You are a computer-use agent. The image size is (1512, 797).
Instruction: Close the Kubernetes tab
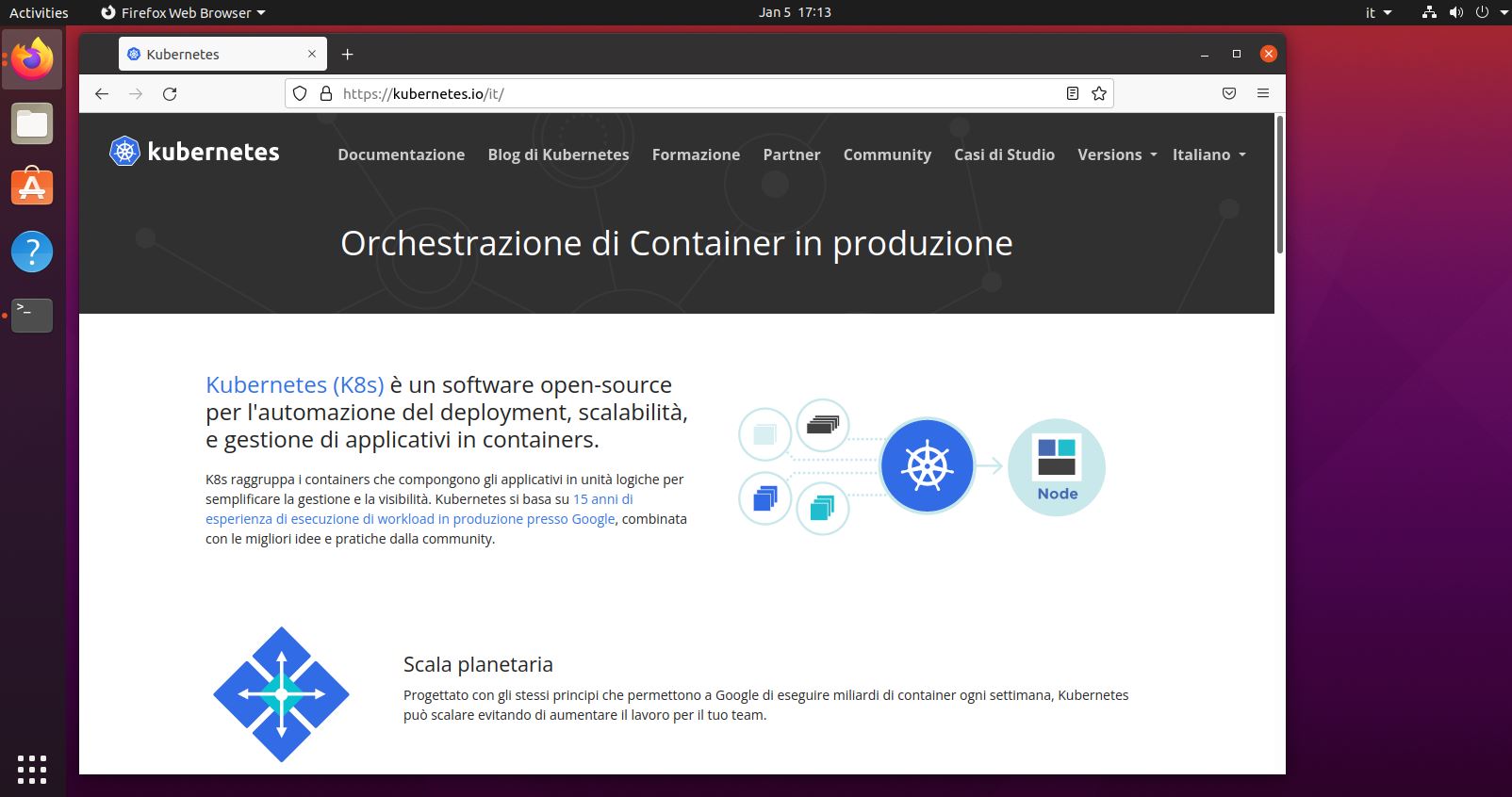313,54
